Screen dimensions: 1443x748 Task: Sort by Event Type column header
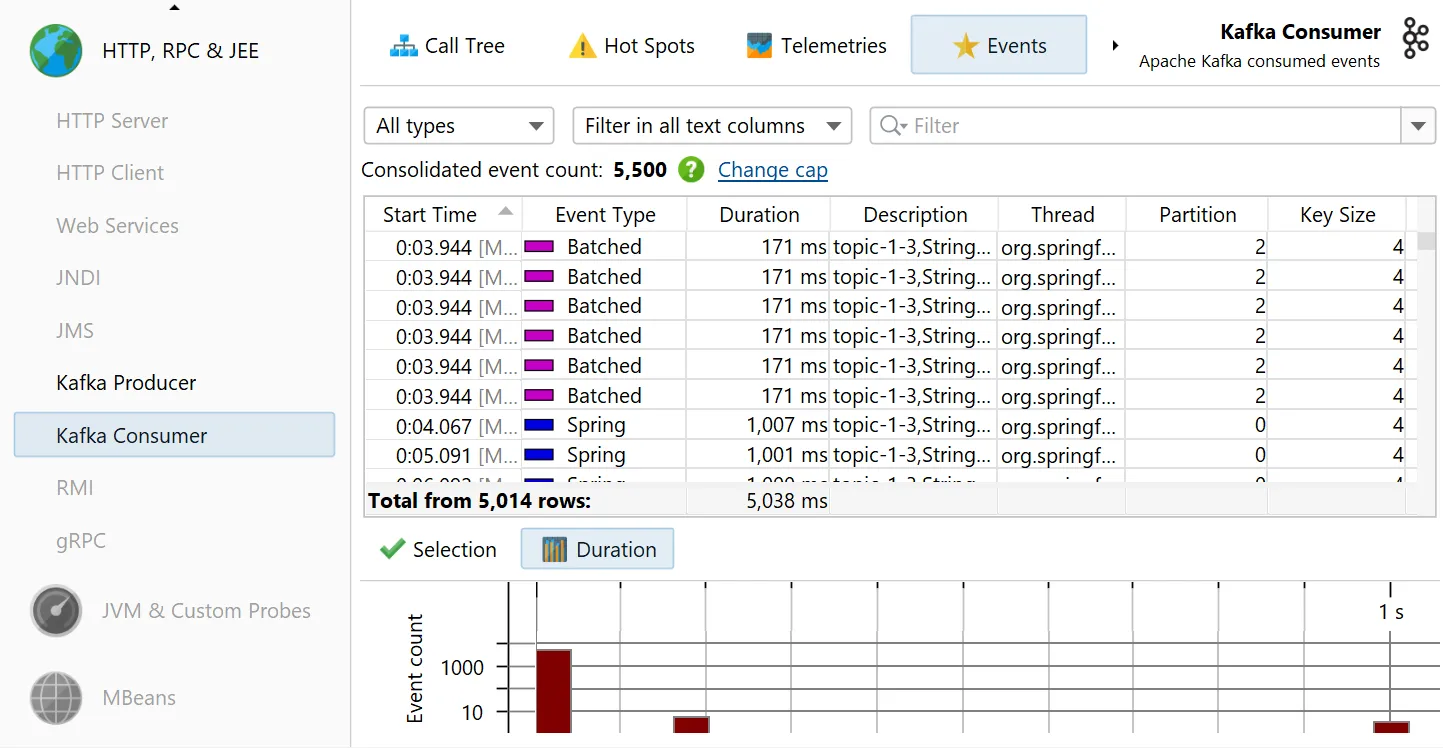pyautogui.click(x=605, y=214)
